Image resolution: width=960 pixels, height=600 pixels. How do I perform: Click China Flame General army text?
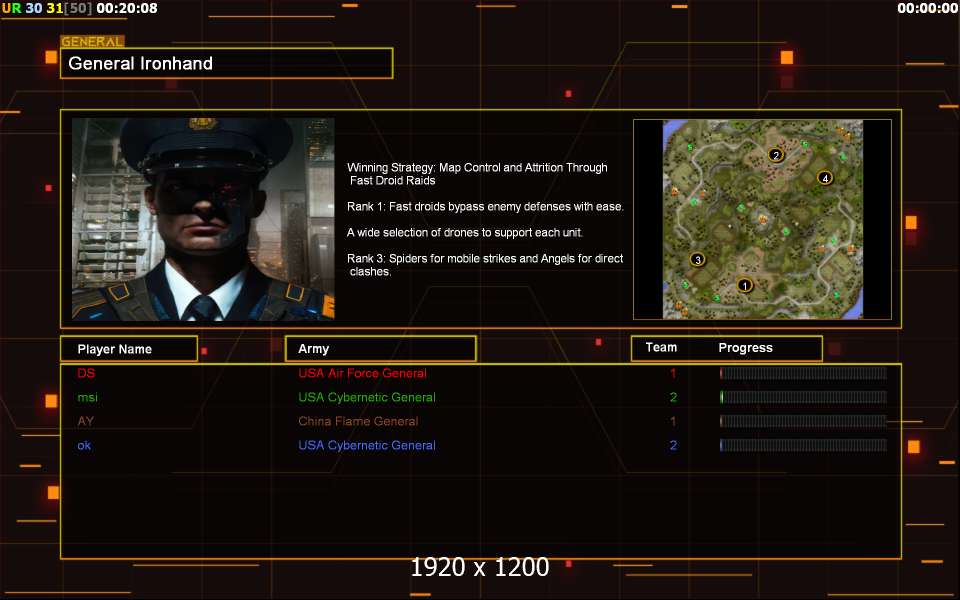tap(358, 421)
